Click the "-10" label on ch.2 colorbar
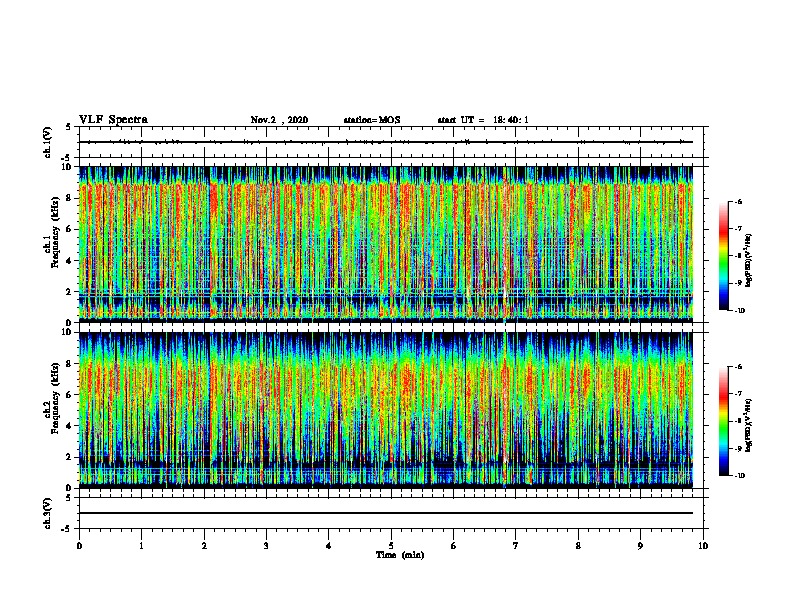Image resolution: width=792 pixels, height=612 pixels. [740, 476]
